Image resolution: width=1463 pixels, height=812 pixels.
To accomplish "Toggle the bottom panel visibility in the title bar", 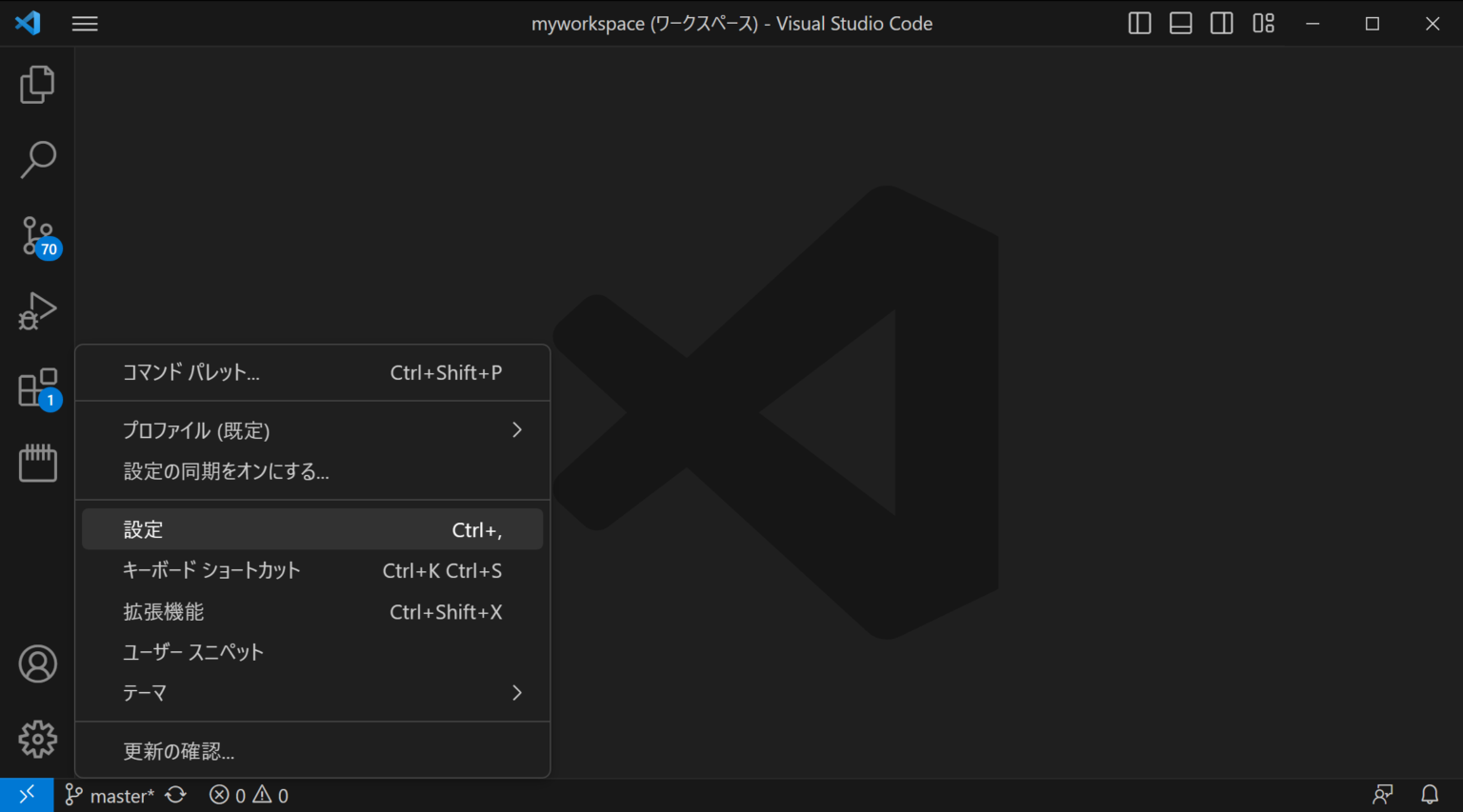I will click(1180, 23).
